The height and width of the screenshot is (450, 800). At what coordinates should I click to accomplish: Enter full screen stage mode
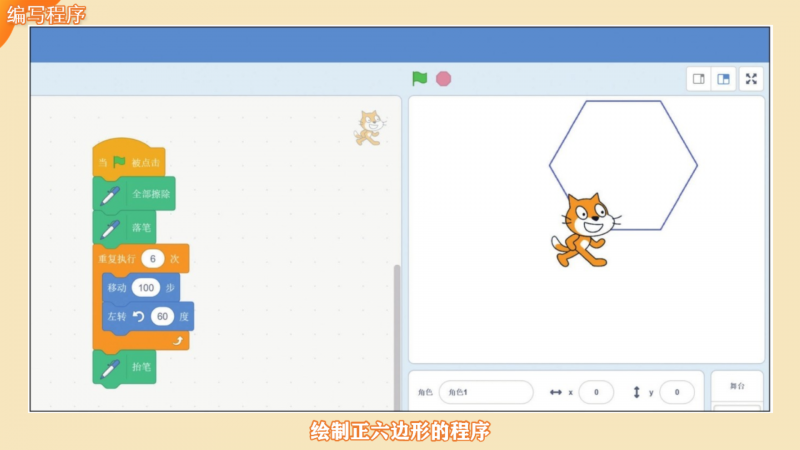pos(751,79)
